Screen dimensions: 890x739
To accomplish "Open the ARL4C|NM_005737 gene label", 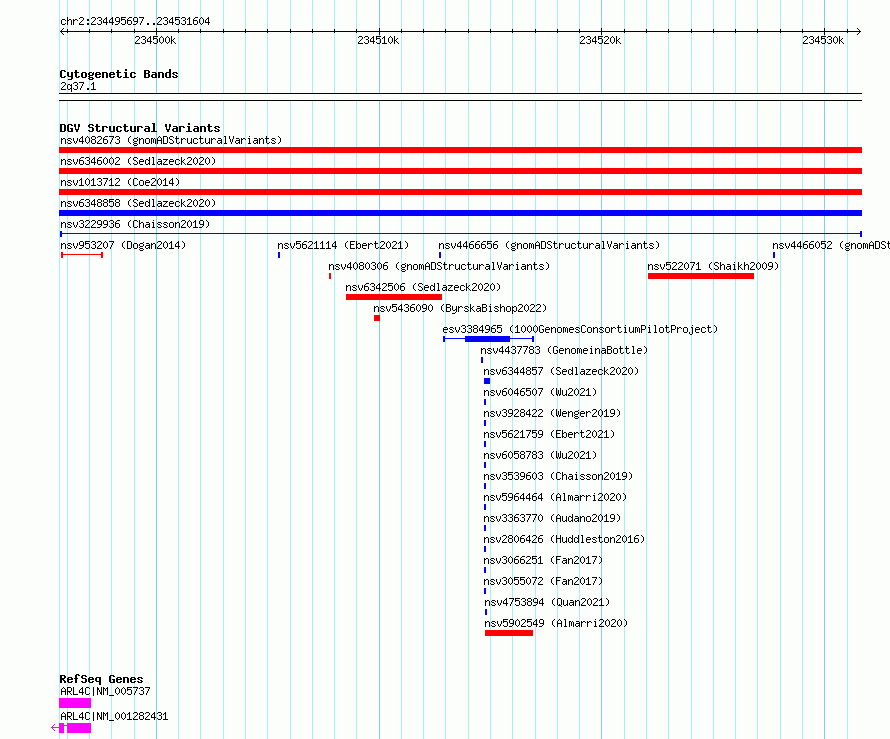I will [x=105, y=691].
